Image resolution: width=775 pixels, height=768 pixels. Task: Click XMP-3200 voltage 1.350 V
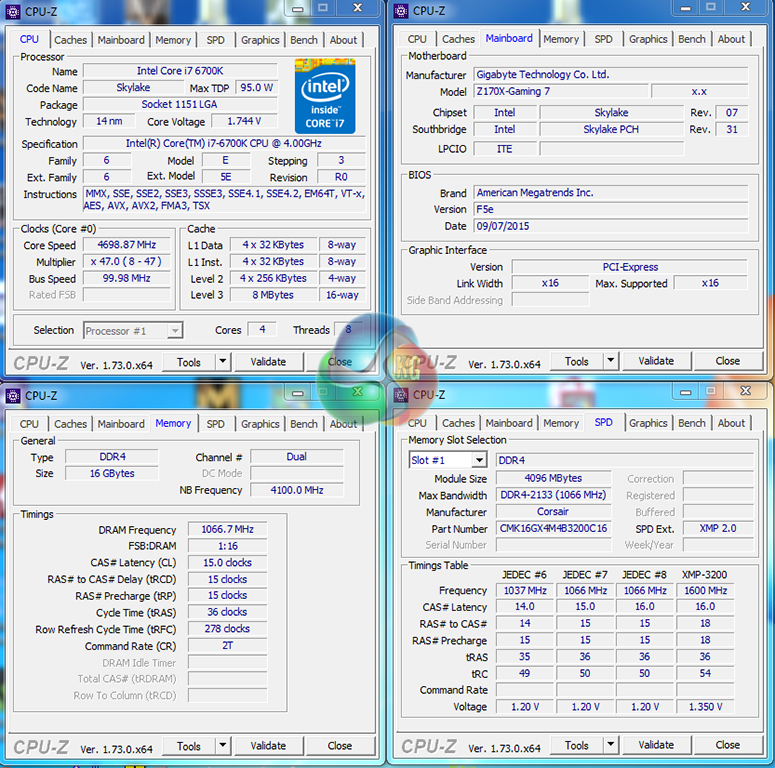705,707
